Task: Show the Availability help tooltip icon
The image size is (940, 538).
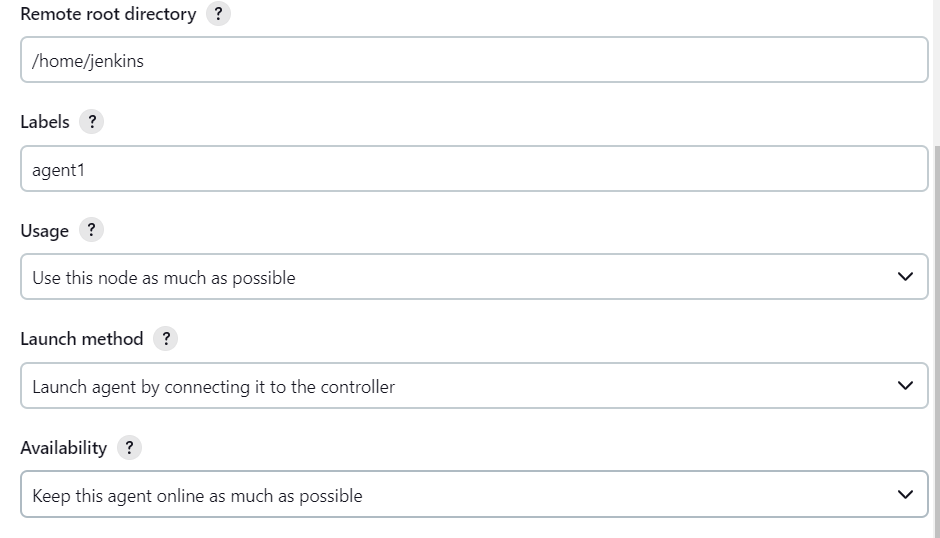Action: 129,448
